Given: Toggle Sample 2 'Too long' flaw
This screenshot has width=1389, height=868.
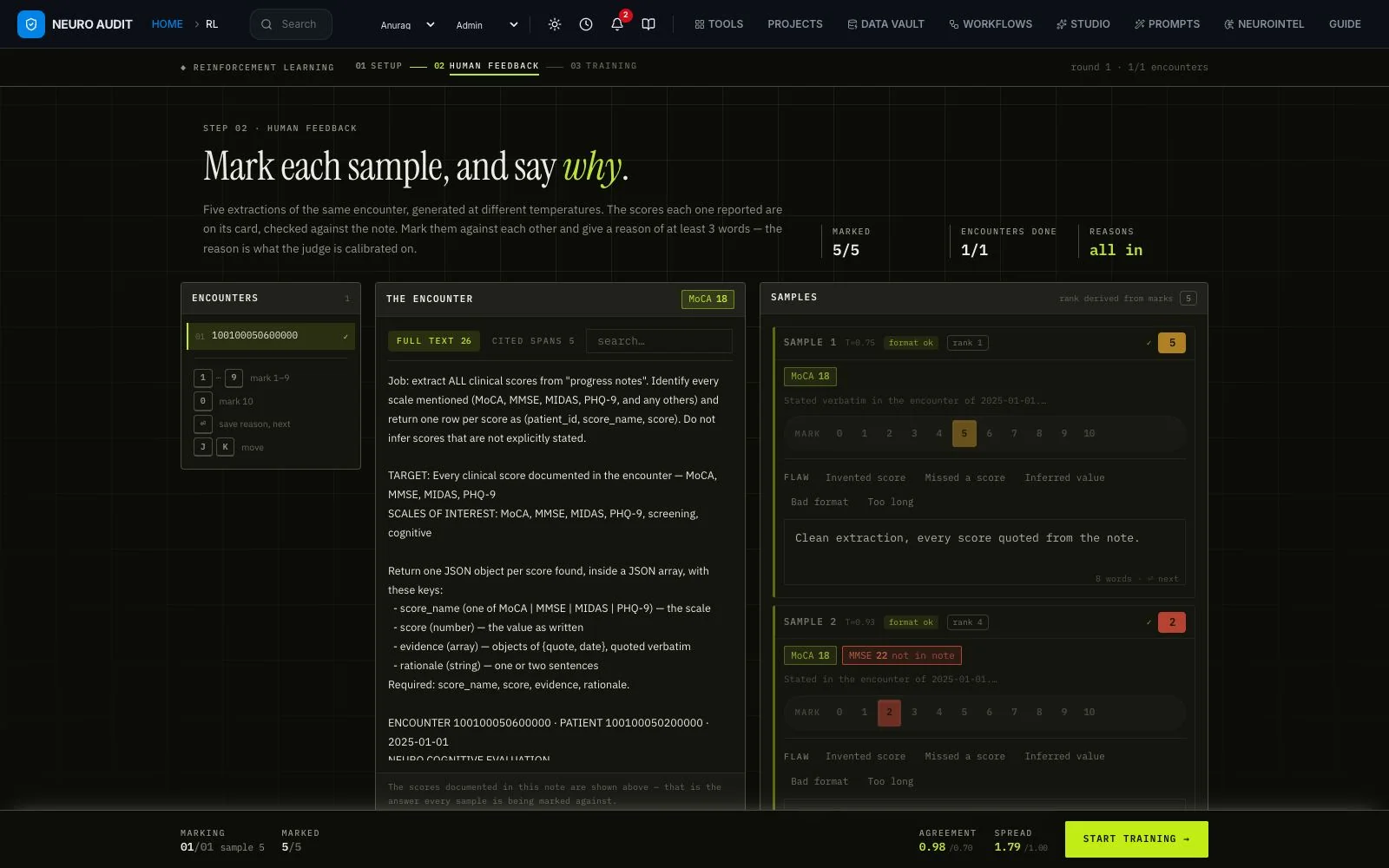Looking at the screenshot, I should tap(890, 781).
